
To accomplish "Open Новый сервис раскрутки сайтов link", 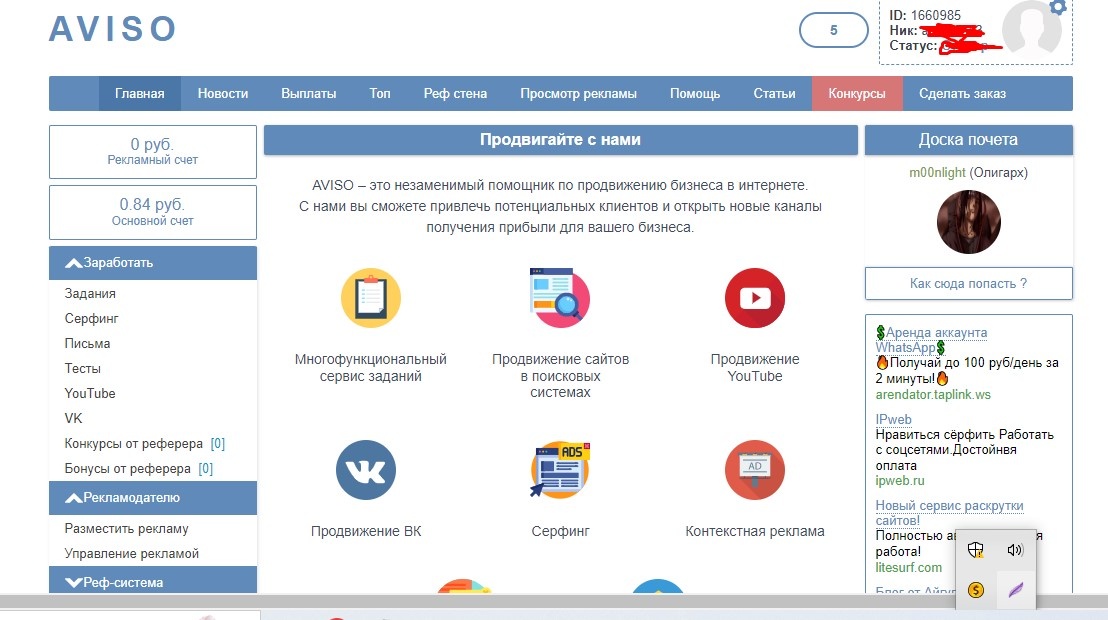I will click(949, 513).
